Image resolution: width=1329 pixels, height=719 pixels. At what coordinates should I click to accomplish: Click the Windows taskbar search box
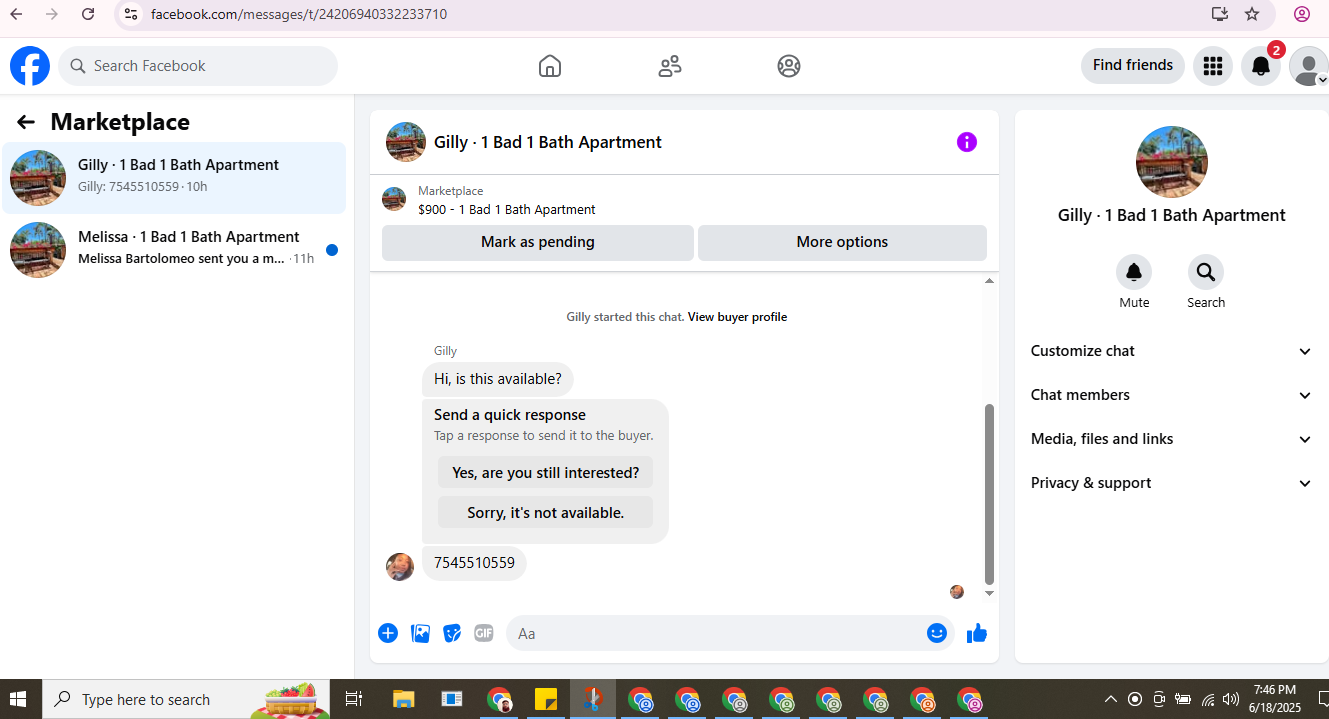coord(184,699)
